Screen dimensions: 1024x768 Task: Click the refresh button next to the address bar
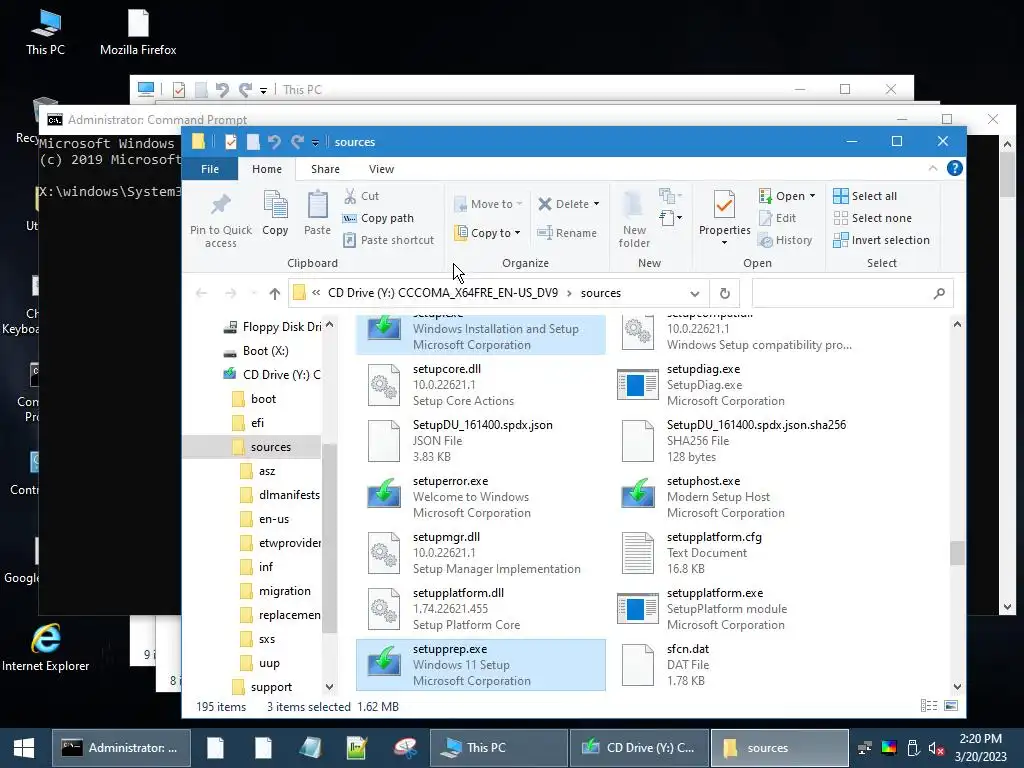[724, 293]
